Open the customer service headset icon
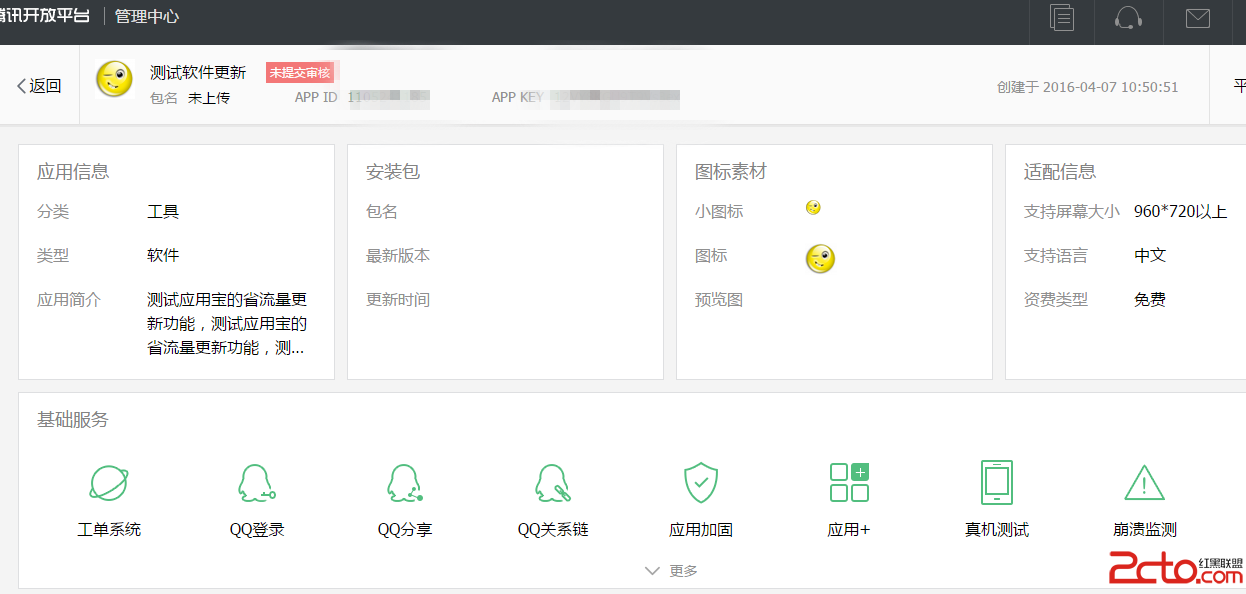Screen dimensions: 1246x594 point(1128,18)
